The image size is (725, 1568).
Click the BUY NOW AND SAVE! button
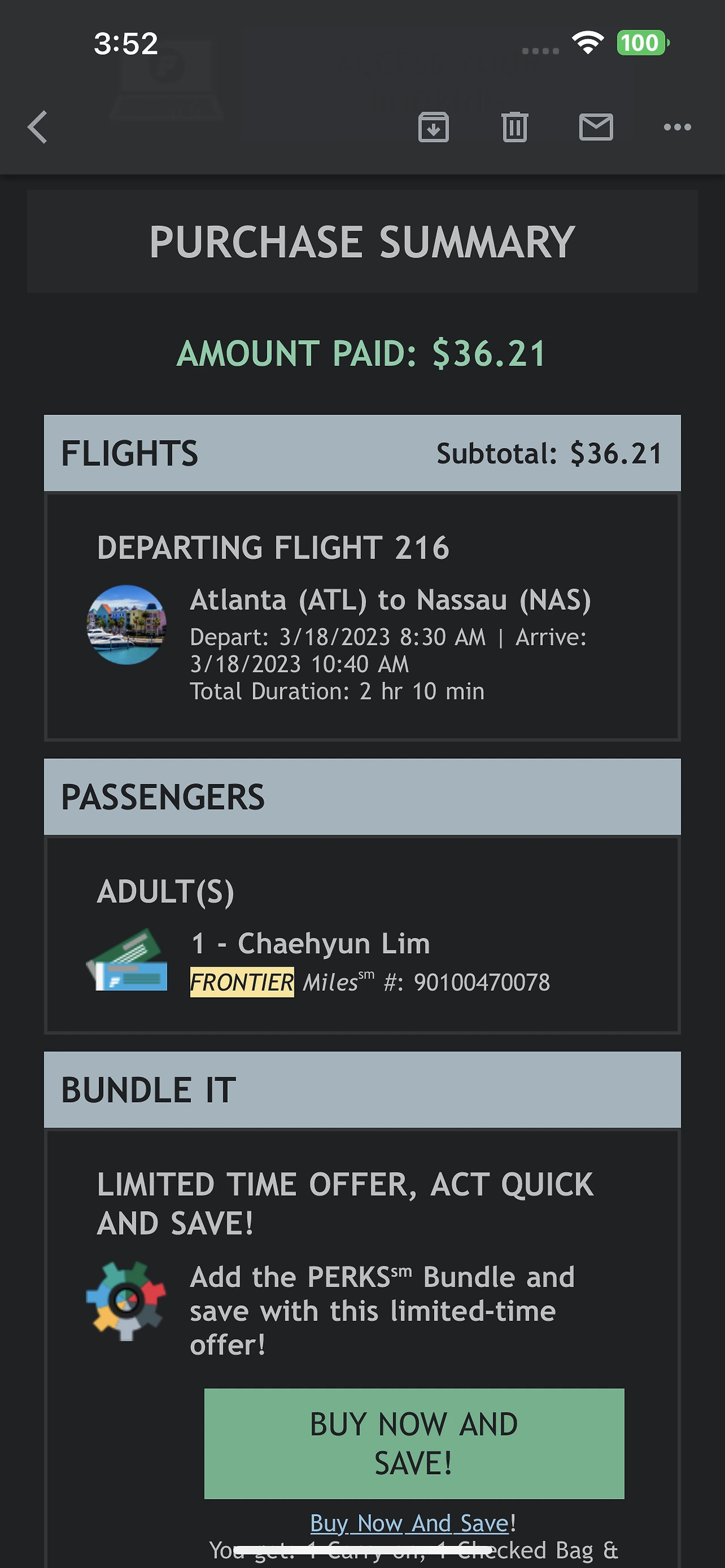[414, 1443]
